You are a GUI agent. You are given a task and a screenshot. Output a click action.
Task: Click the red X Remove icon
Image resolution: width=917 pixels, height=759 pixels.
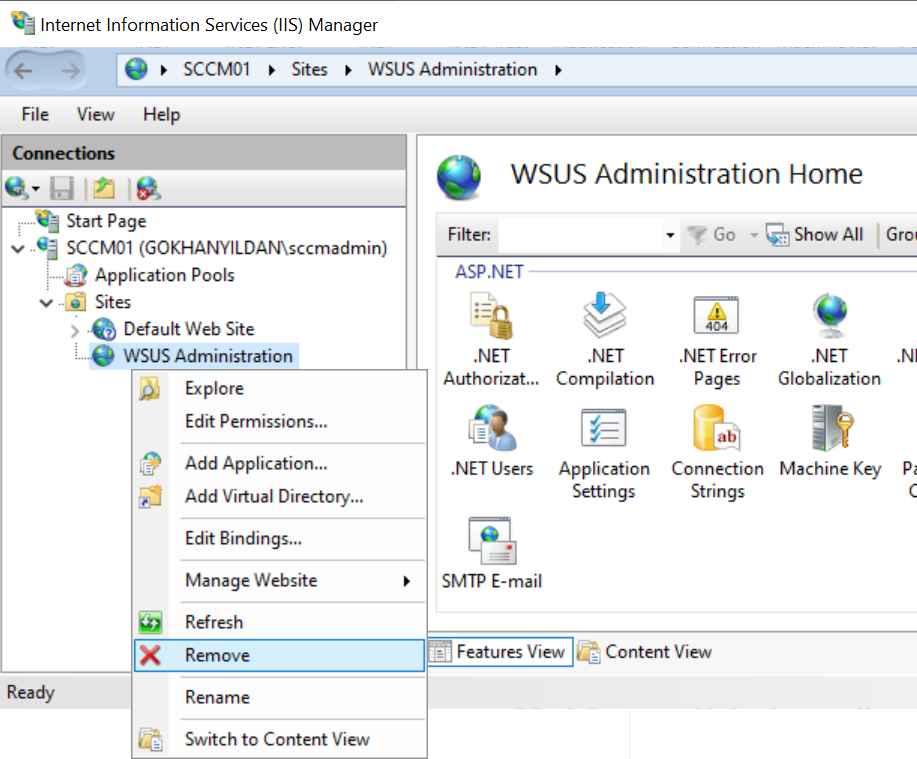tap(150, 655)
